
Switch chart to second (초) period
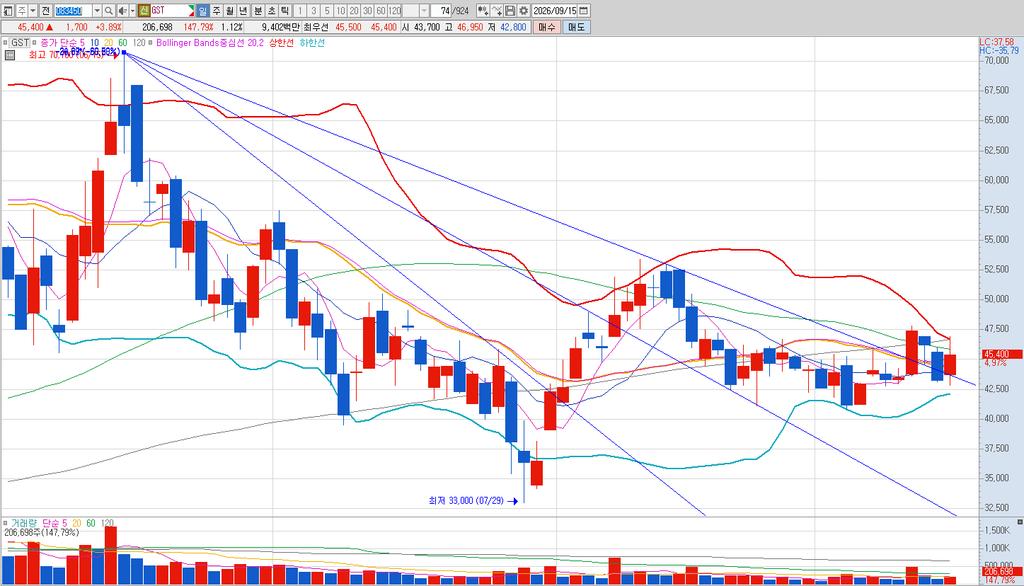tap(272, 10)
